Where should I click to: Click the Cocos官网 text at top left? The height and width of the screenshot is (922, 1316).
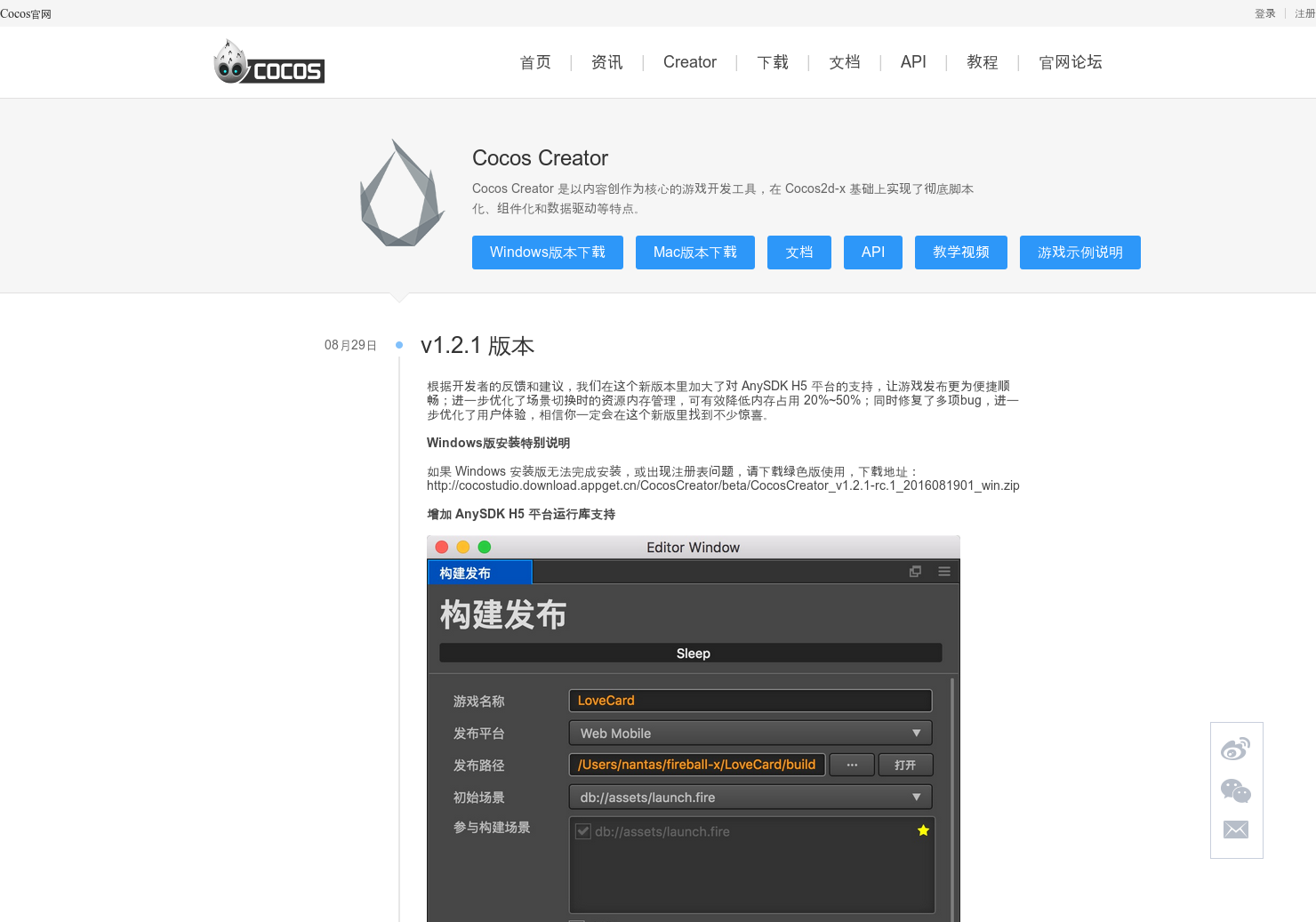[26, 14]
